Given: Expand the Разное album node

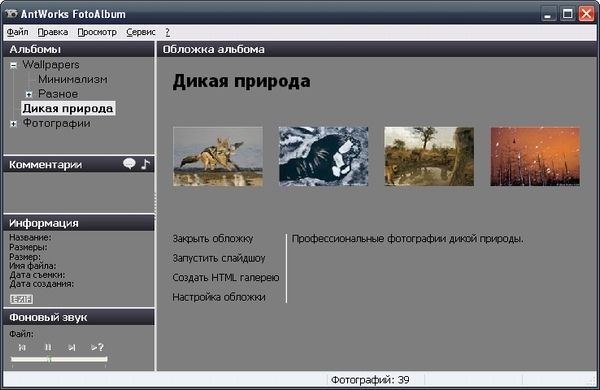Looking at the screenshot, I should (29, 94).
